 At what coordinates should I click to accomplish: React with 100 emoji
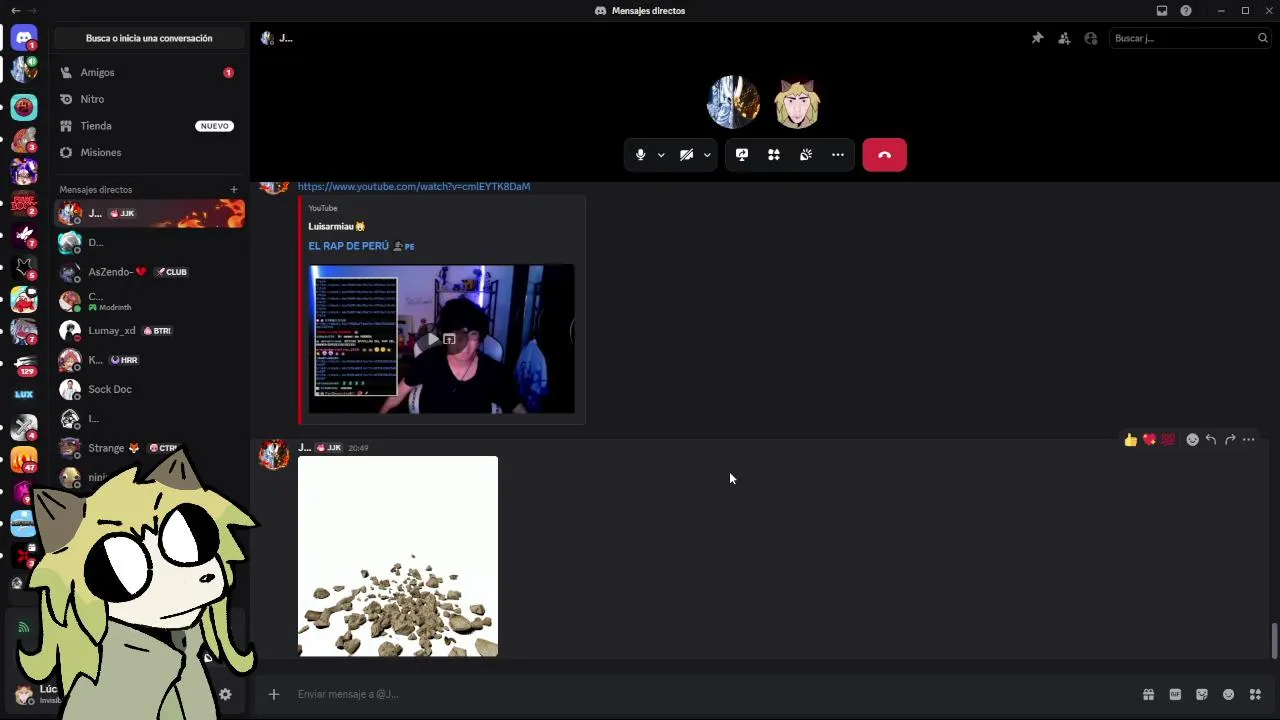(x=1167, y=440)
